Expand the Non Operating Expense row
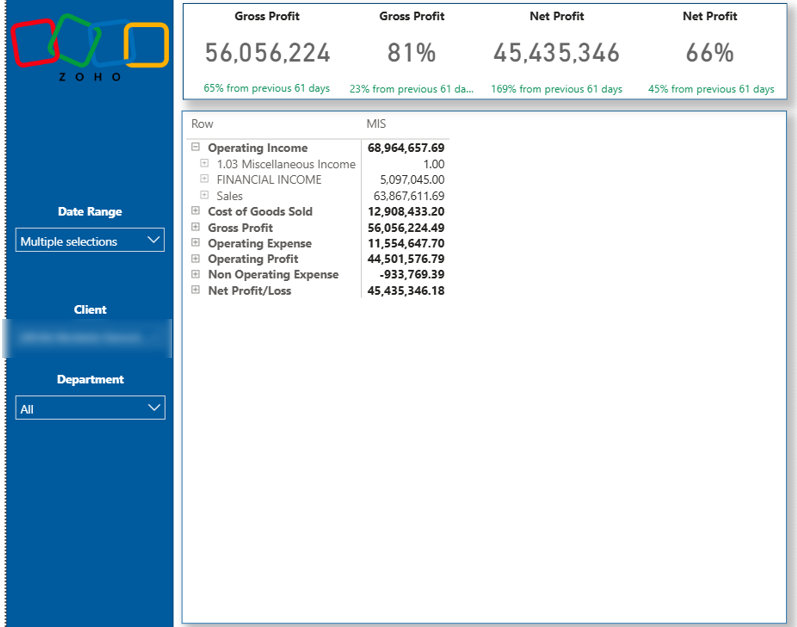Image resolution: width=797 pixels, height=627 pixels. [x=195, y=275]
